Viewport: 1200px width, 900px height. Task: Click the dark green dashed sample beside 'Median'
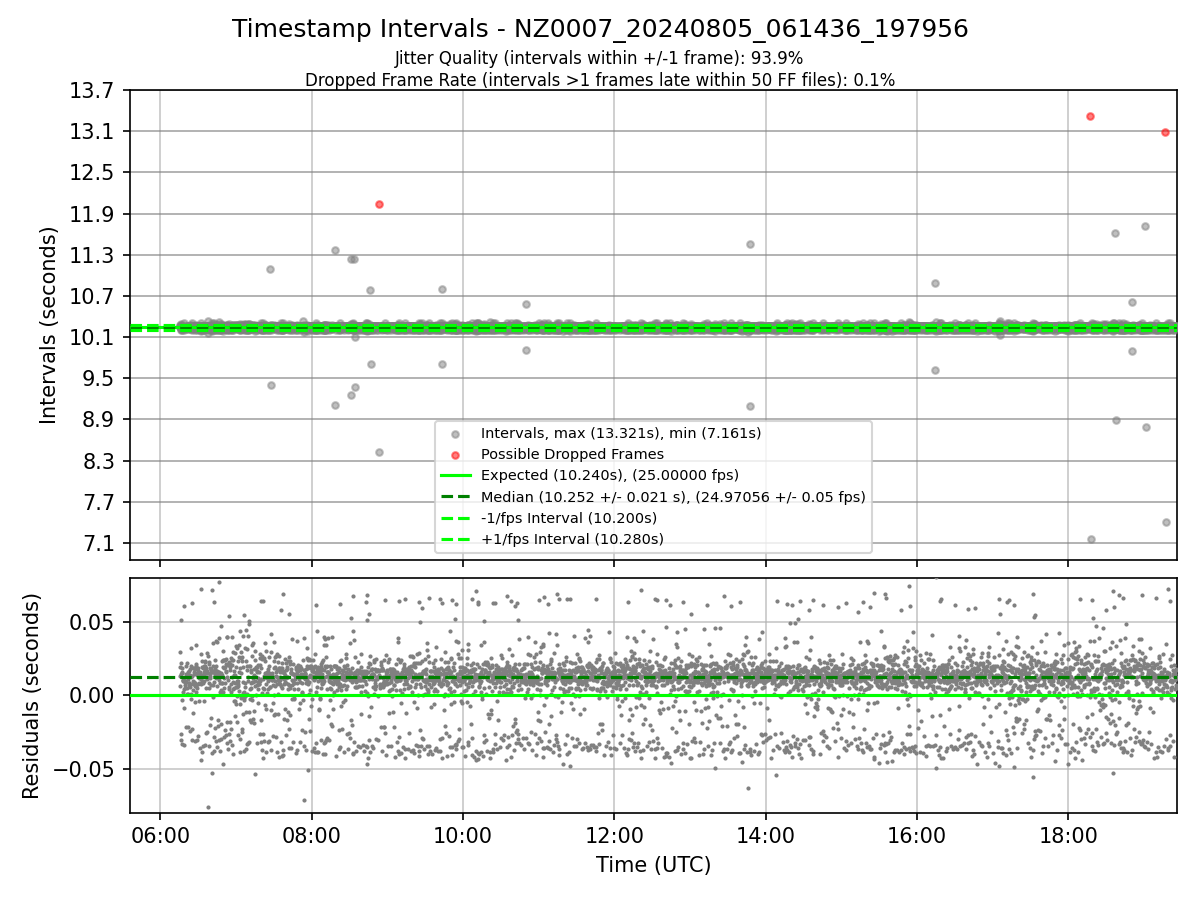point(456,497)
